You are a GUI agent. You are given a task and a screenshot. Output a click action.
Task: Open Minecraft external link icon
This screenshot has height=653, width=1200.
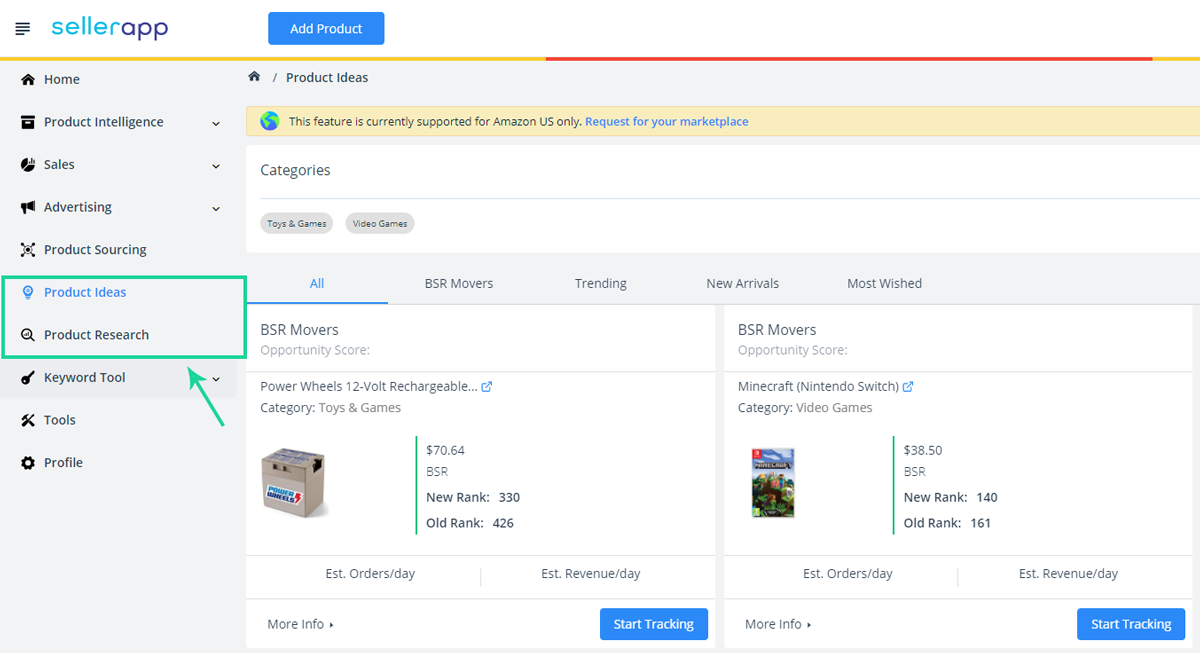(908, 386)
